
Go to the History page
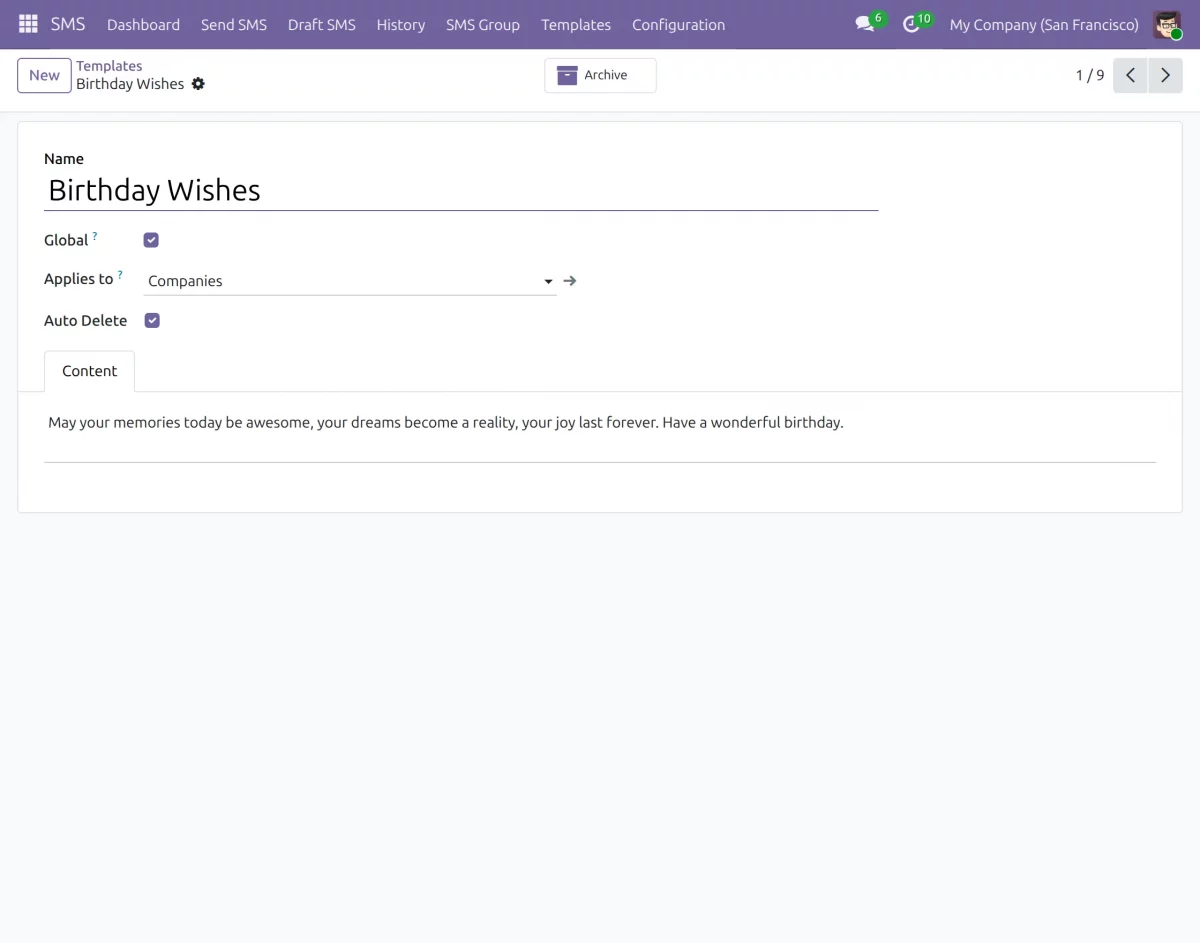[400, 24]
